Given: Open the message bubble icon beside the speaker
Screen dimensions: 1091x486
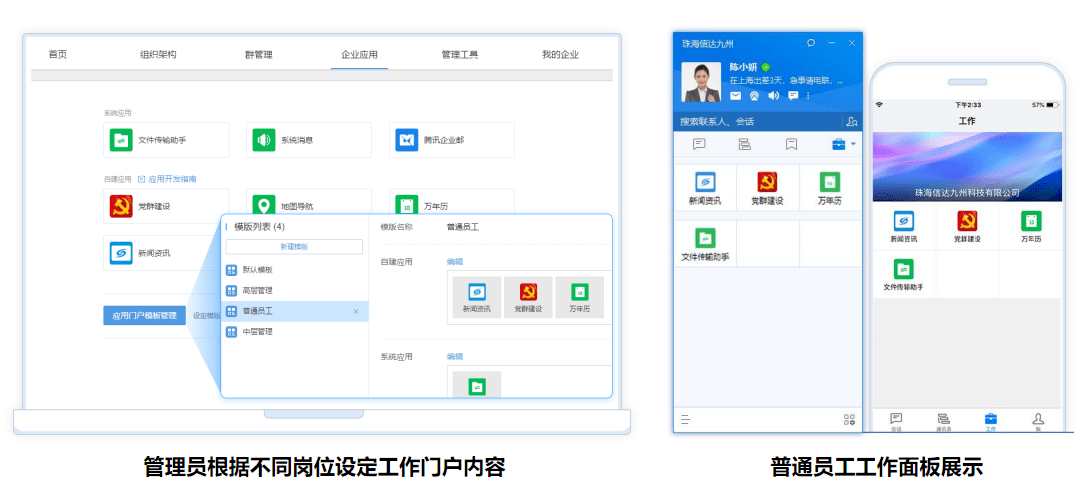Looking at the screenshot, I should pos(793,95).
